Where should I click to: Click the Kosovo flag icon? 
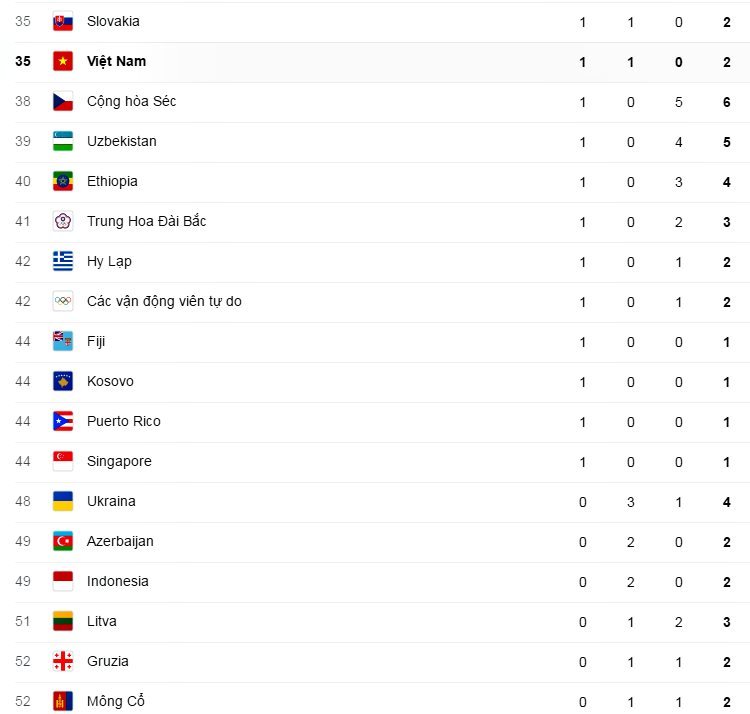point(63,381)
